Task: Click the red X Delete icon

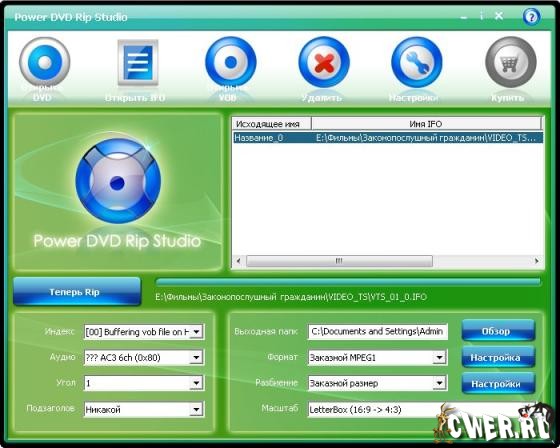Action: coord(324,63)
